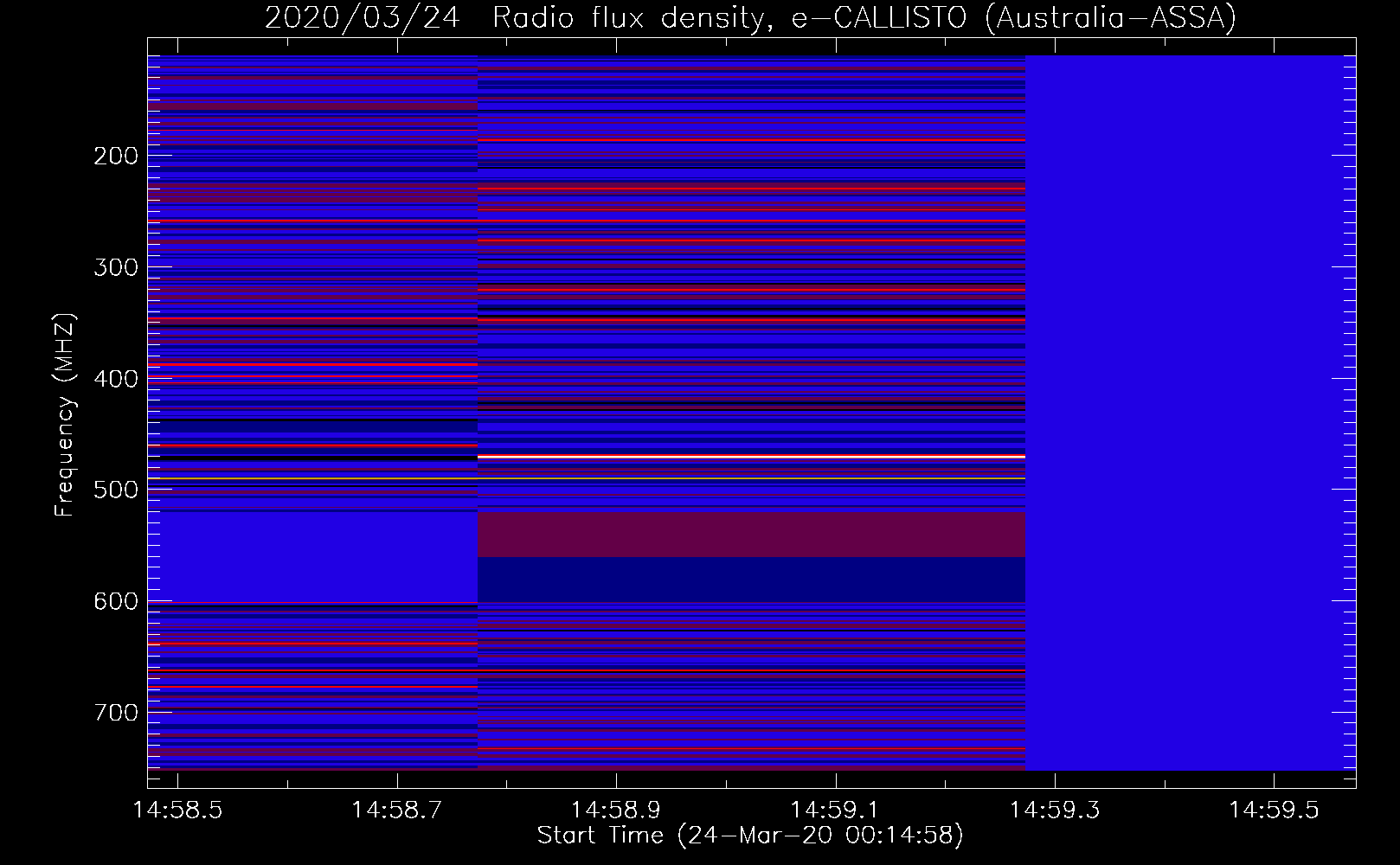This screenshot has width=1400, height=865.
Task: Click the 14:58.9 time tick label
Action: coord(616,810)
